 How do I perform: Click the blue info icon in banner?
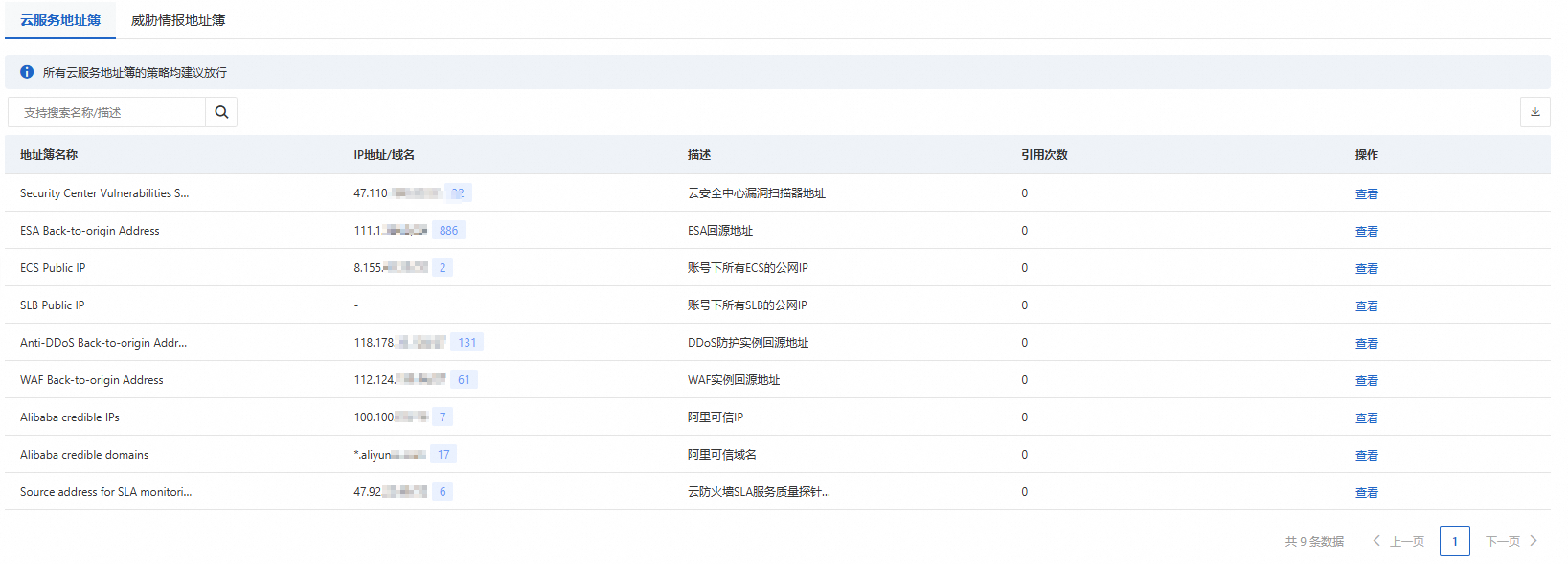tap(27, 72)
